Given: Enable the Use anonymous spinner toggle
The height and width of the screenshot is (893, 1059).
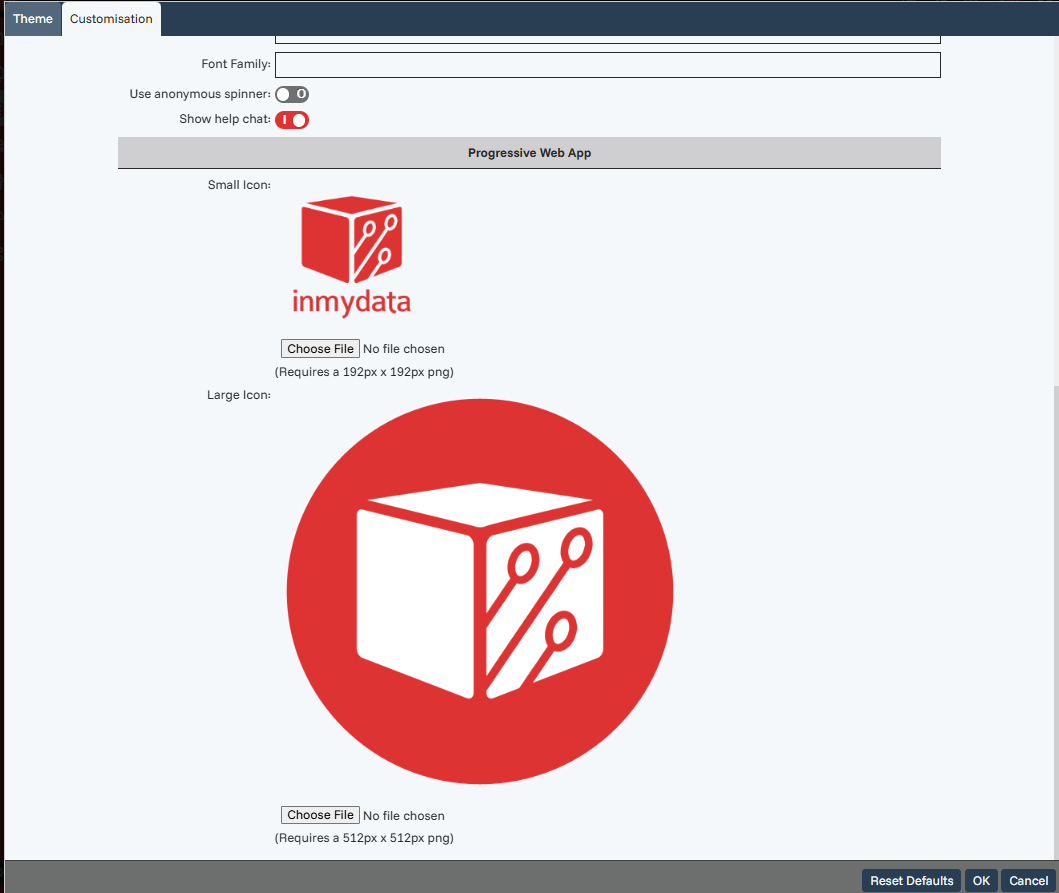Looking at the screenshot, I should pos(292,94).
